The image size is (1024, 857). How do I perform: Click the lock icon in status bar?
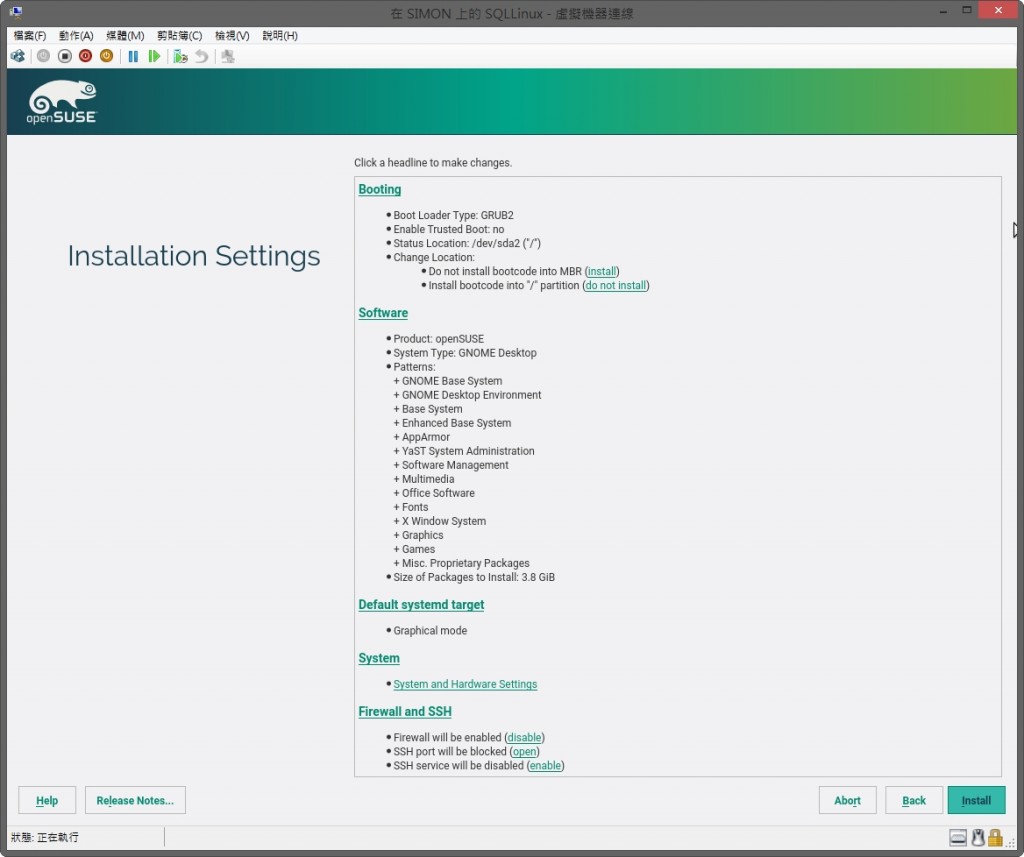tap(995, 837)
